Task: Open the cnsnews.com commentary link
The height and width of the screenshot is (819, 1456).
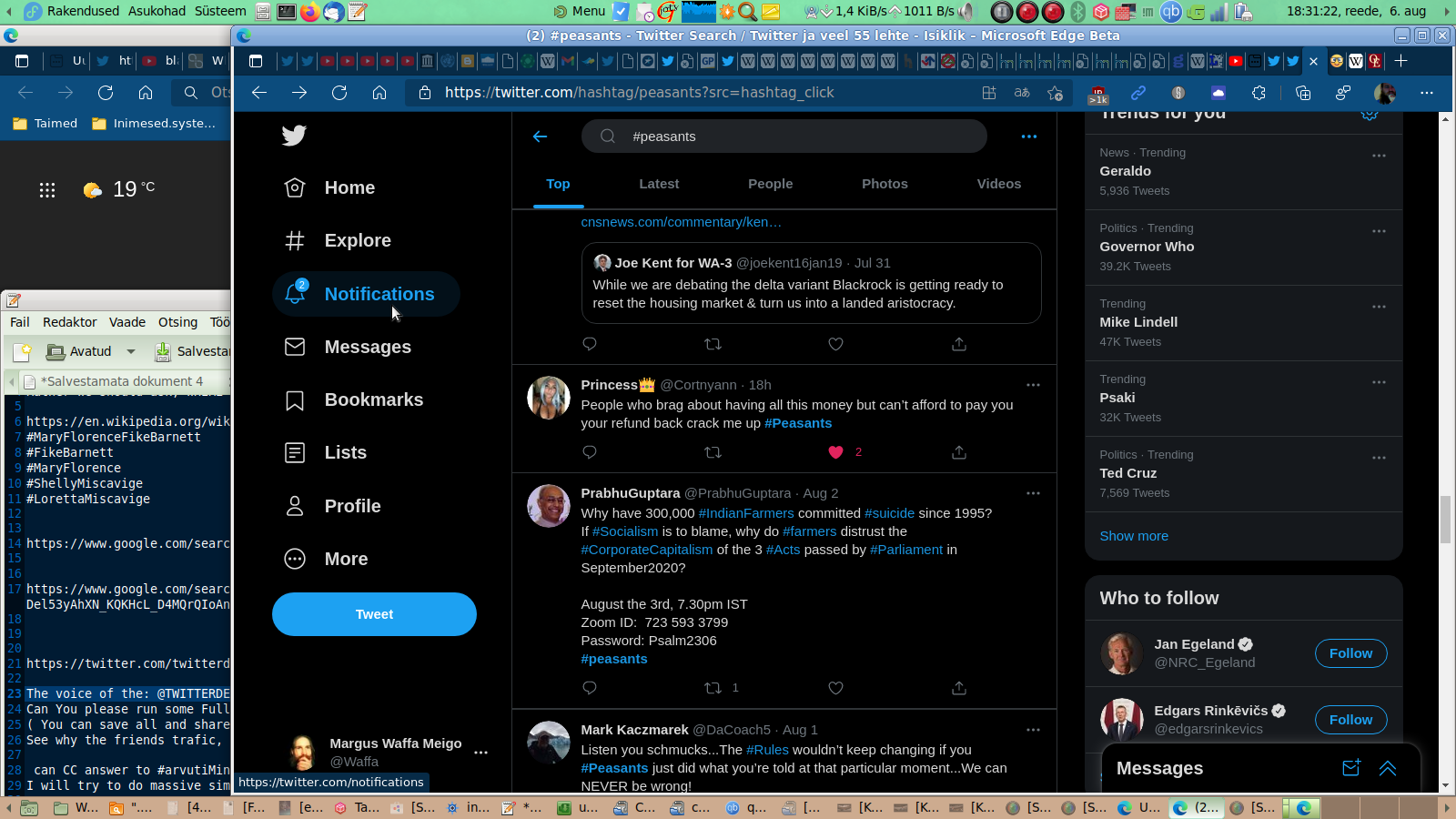Action: 682,222
